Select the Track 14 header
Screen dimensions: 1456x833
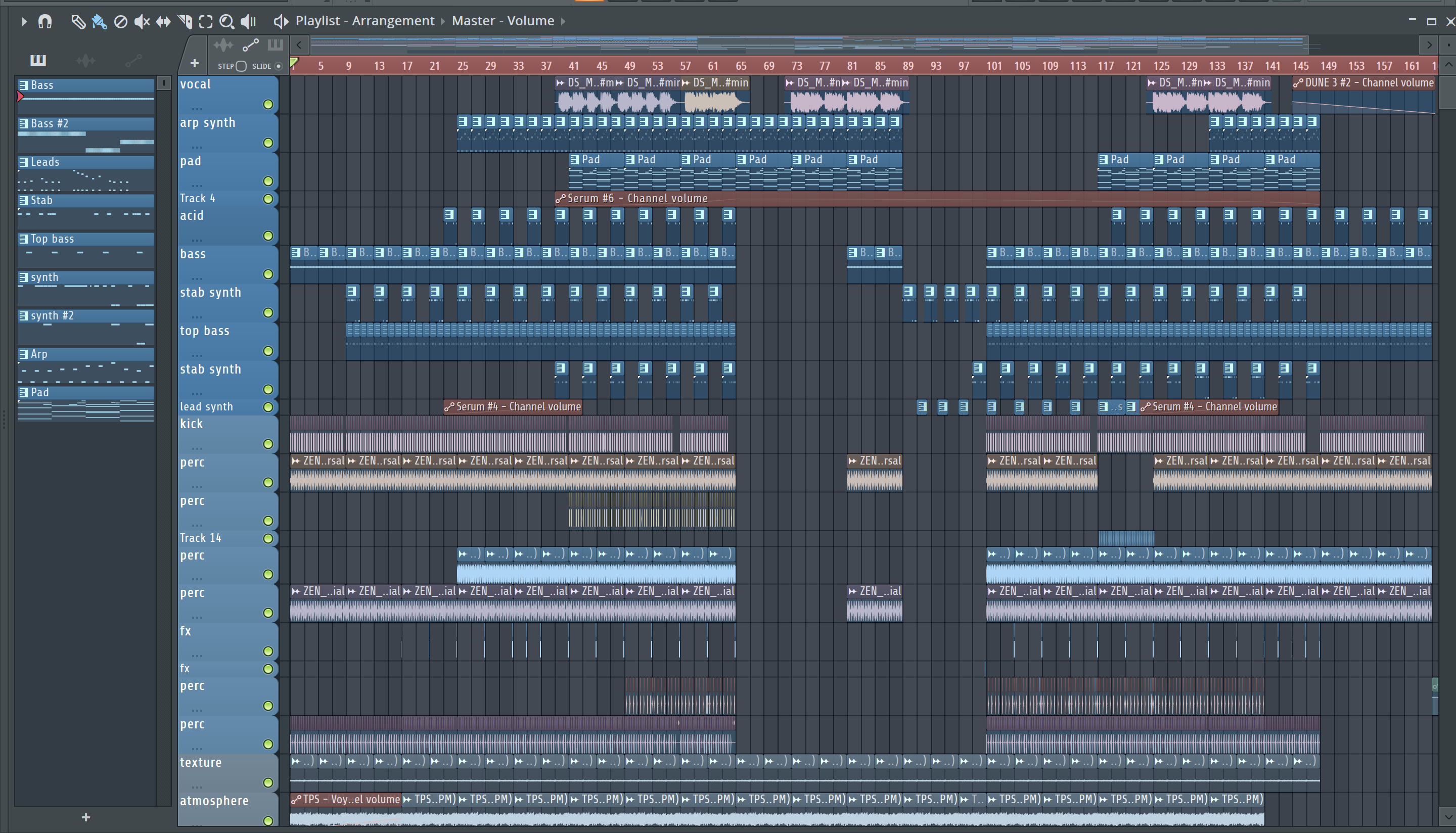point(227,538)
